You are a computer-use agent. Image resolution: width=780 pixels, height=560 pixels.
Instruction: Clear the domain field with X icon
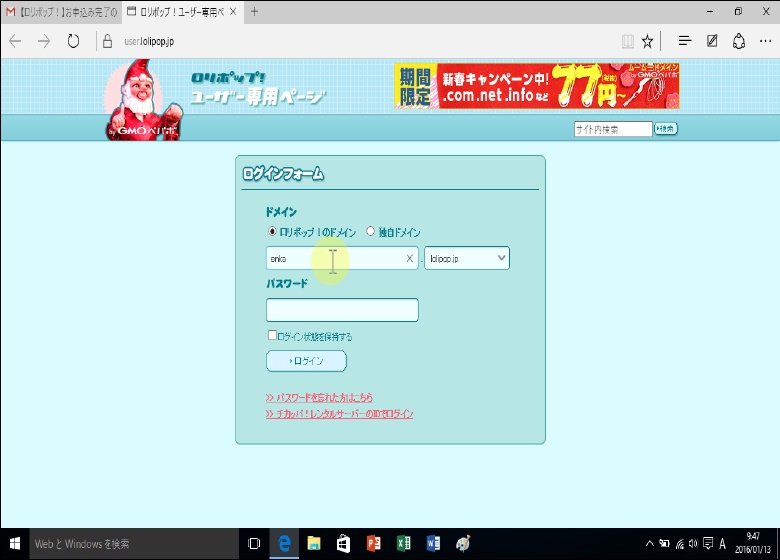pyautogui.click(x=409, y=259)
